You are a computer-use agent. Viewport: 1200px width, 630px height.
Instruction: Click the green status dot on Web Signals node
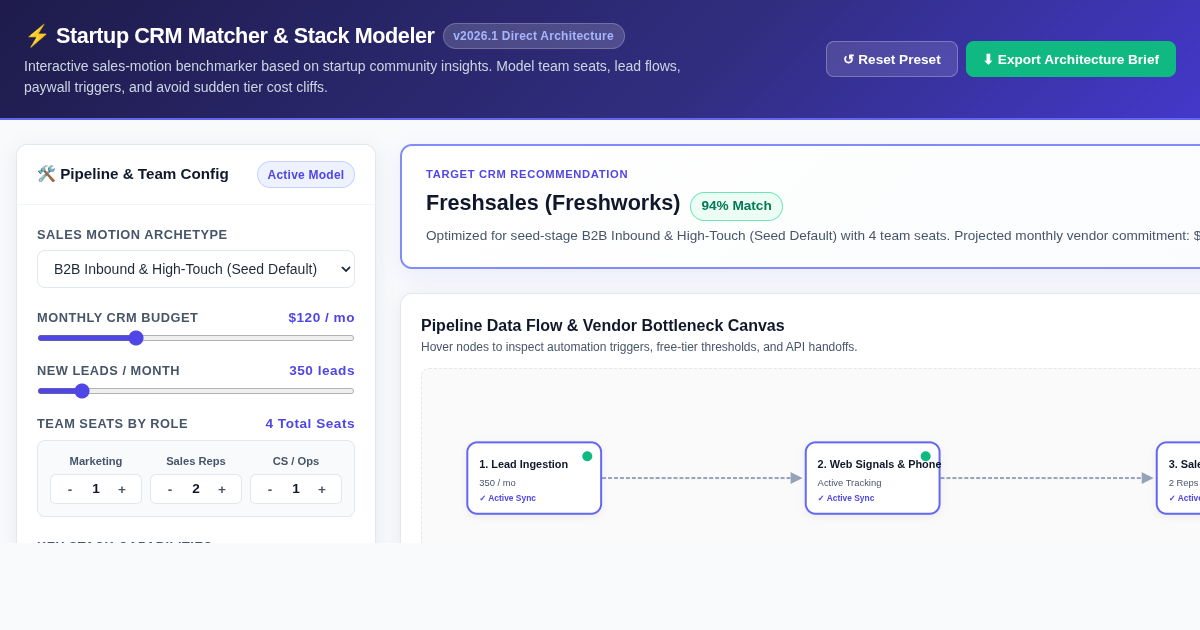pos(926,456)
